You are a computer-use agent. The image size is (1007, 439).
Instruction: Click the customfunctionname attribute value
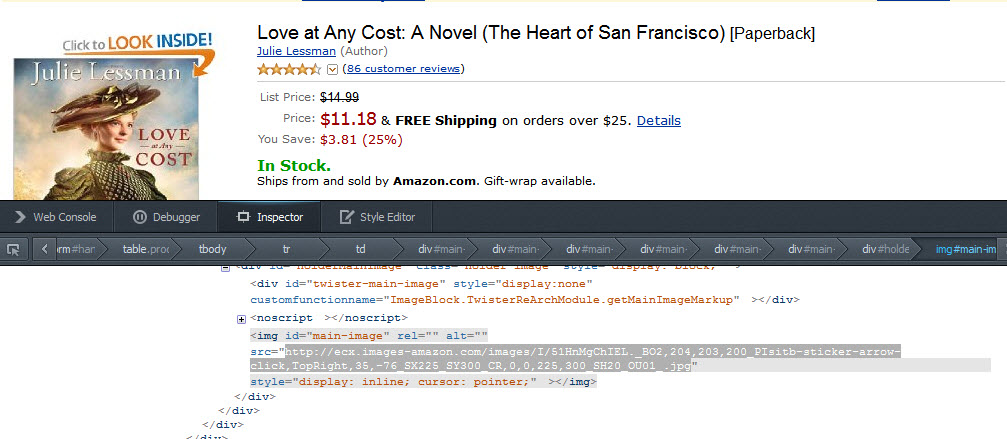pyautogui.click(x=561, y=300)
